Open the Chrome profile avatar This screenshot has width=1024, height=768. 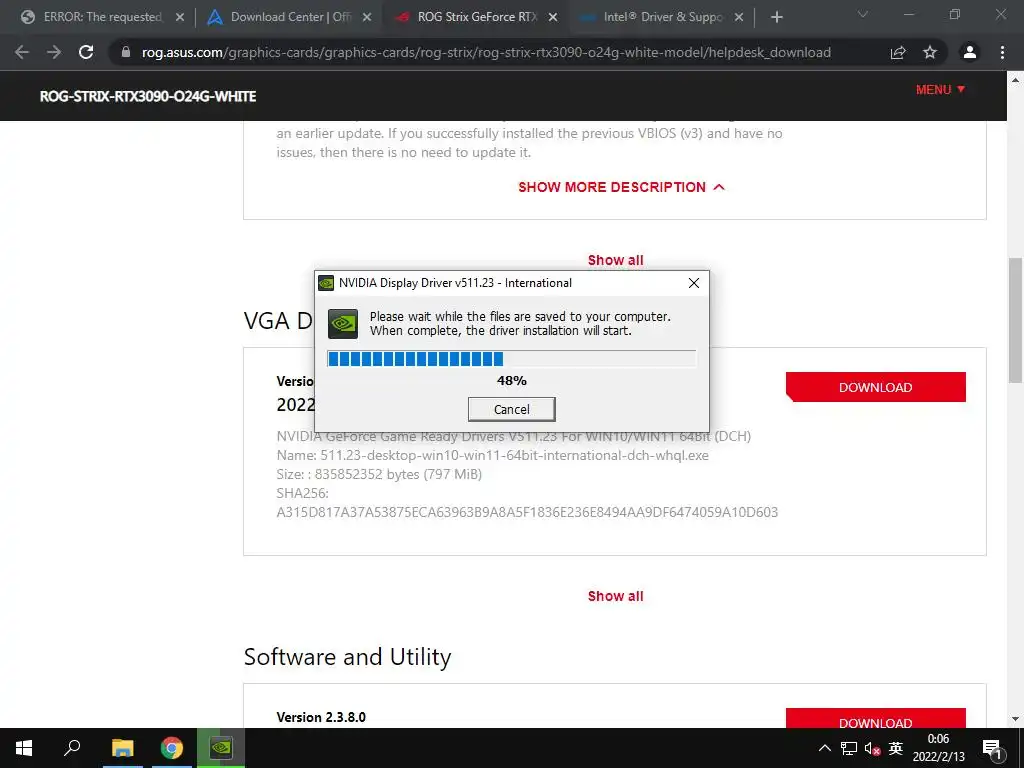tap(970, 52)
